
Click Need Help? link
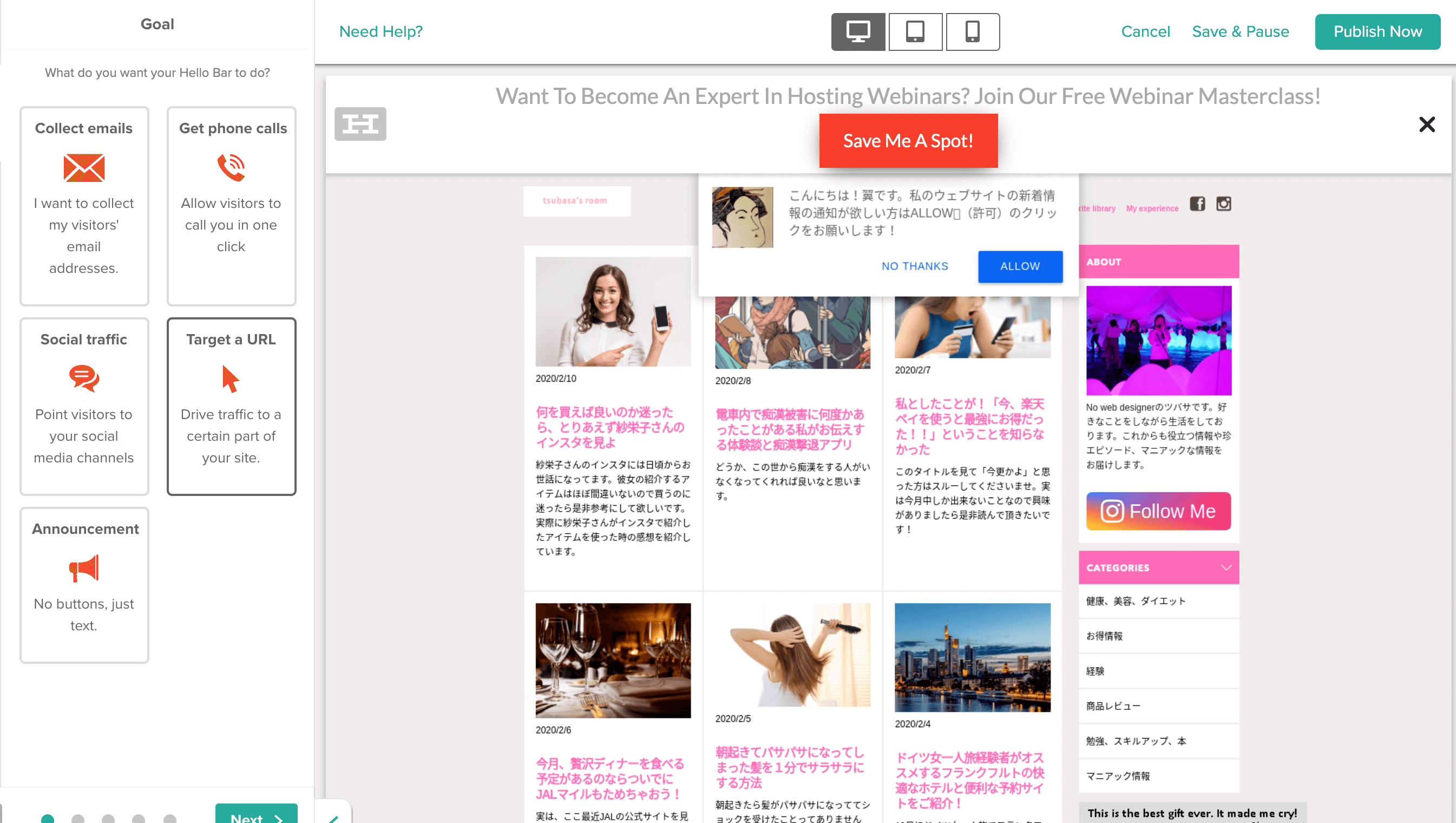pyautogui.click(x=381, y=31)
